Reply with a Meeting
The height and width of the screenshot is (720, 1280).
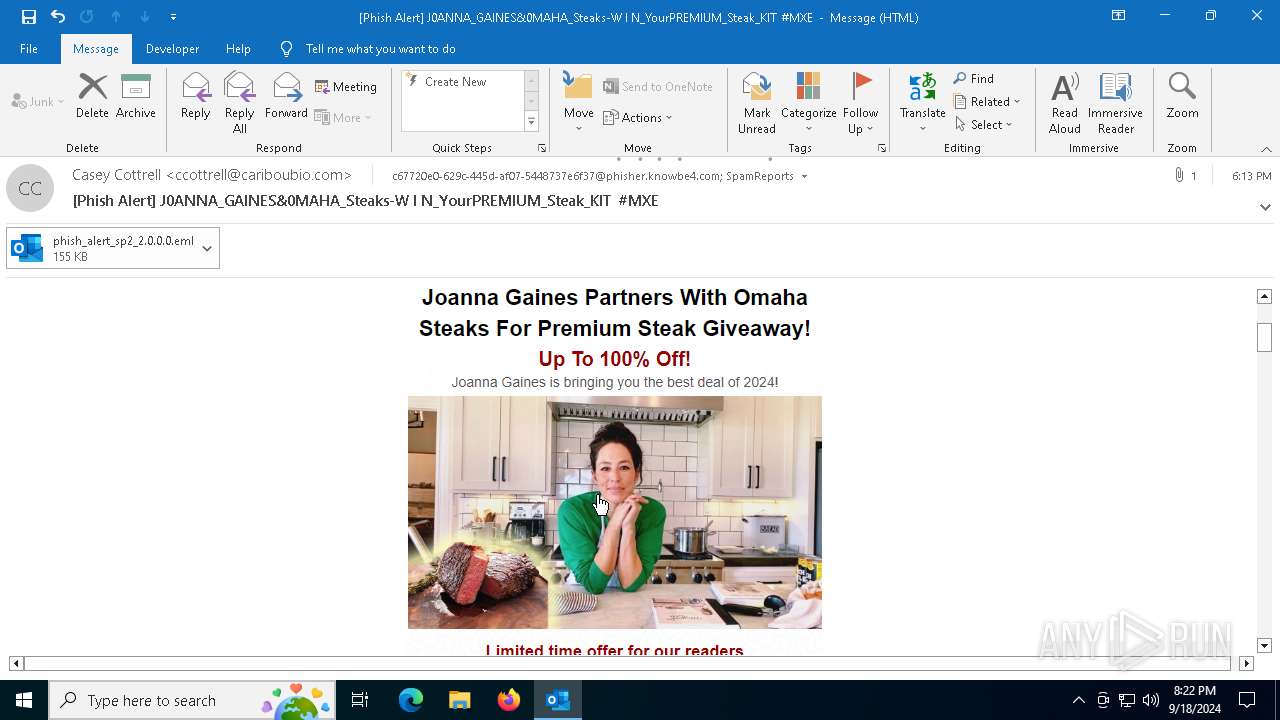click(346, 87)
